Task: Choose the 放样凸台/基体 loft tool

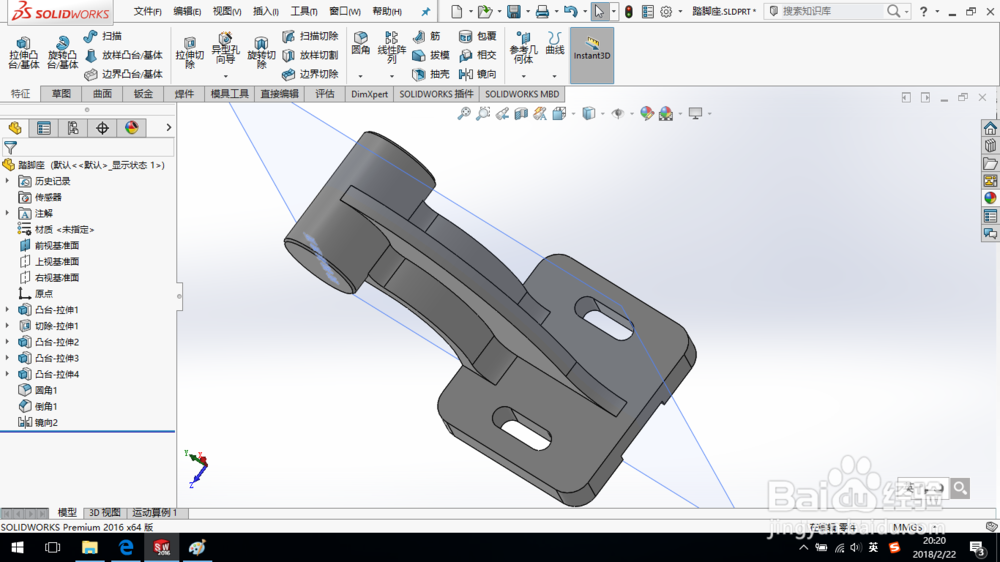Action: click(x=124, y=55)
